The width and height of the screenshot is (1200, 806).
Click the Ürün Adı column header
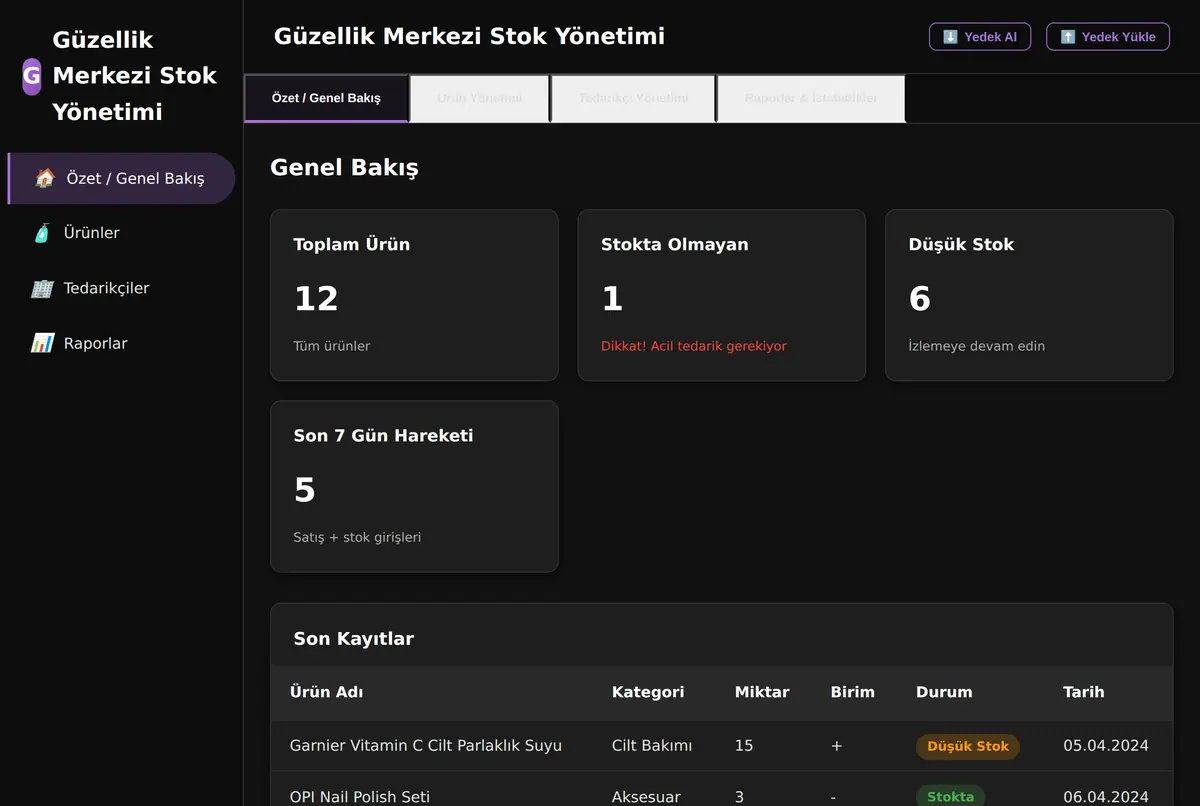[x=326, y=692]
